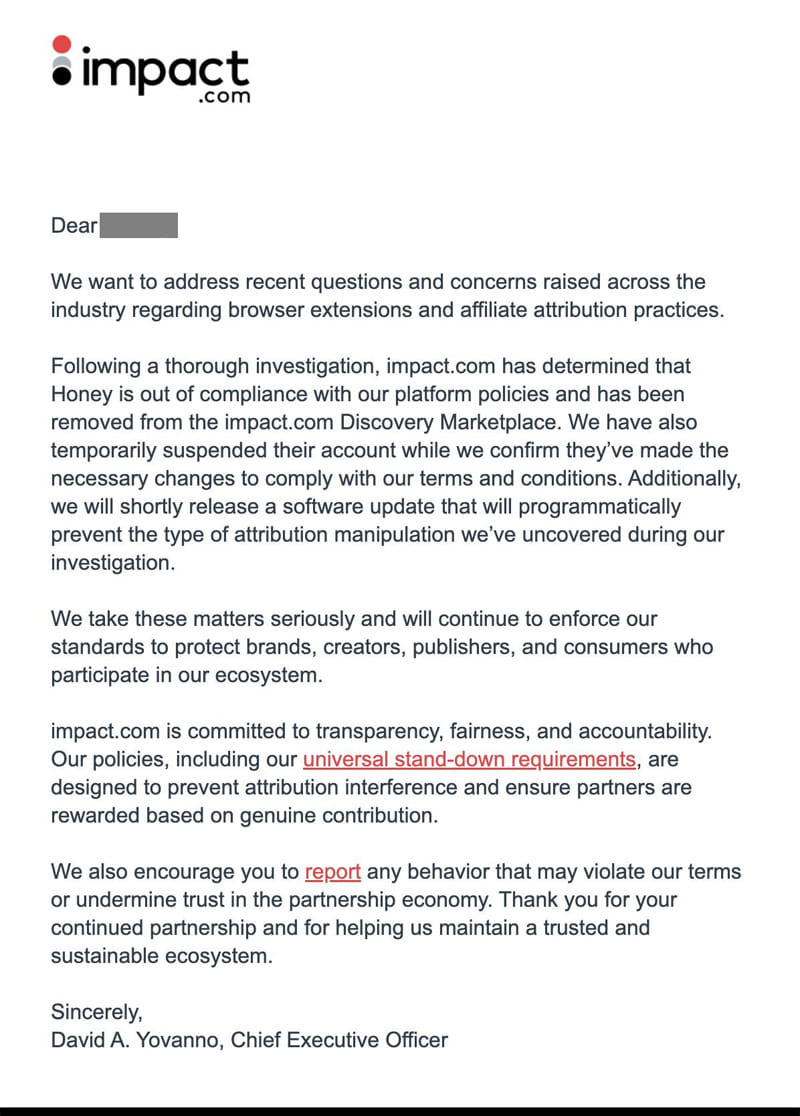The image size is (800, 1116).
Task: Click 'Chief Executive Officer' title text
Action: pyautogui.click(x=339, y=1040)
